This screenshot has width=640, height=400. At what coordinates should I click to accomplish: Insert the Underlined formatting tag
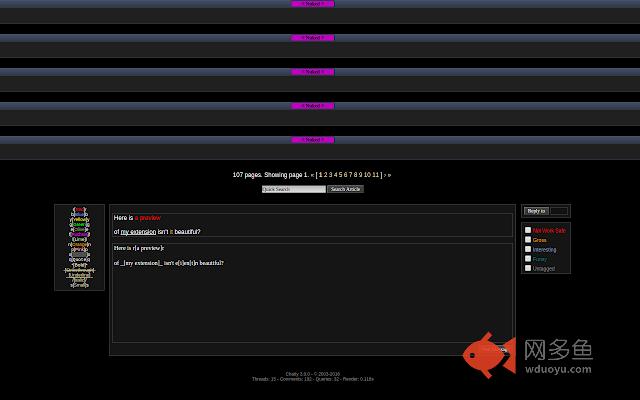pyautogui.click(x=80, y=275)
